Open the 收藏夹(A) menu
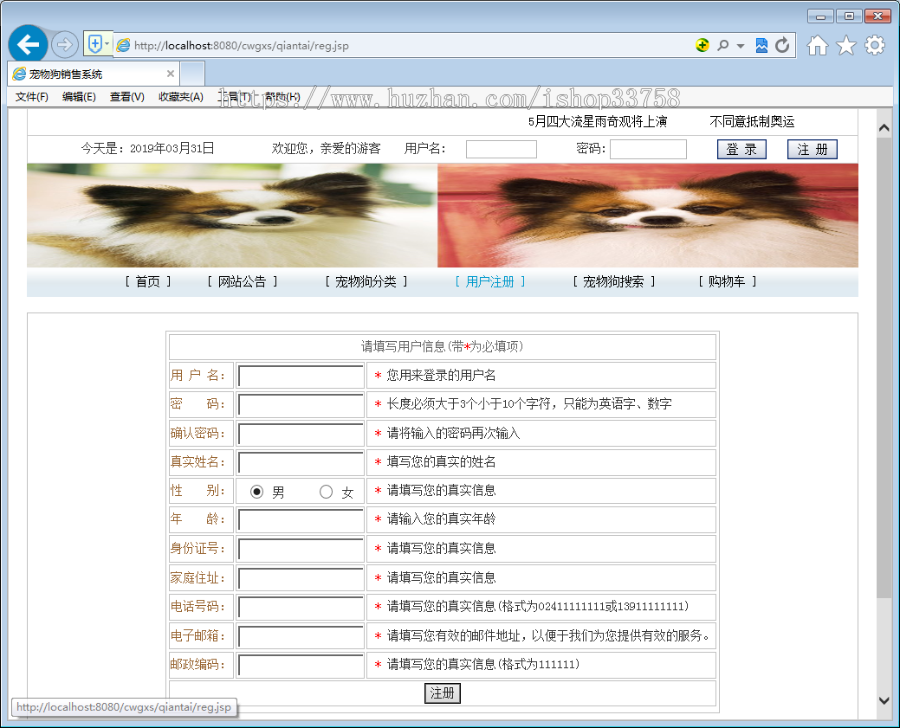This screenshot has width=900, height=728. [x=181, y=96]
